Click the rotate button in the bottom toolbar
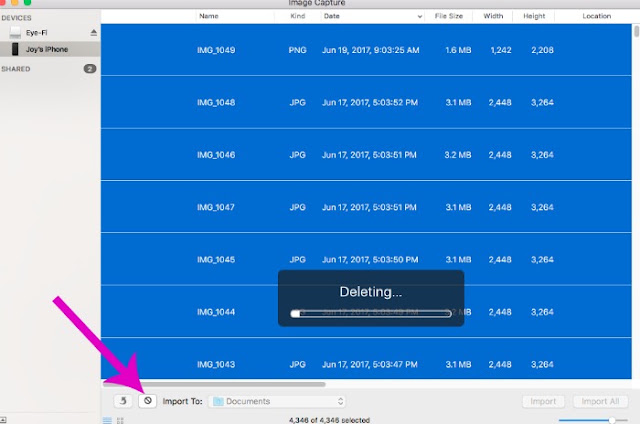This screenshot has width=640, height=424. pyautogui.click(x=123, y=401)
